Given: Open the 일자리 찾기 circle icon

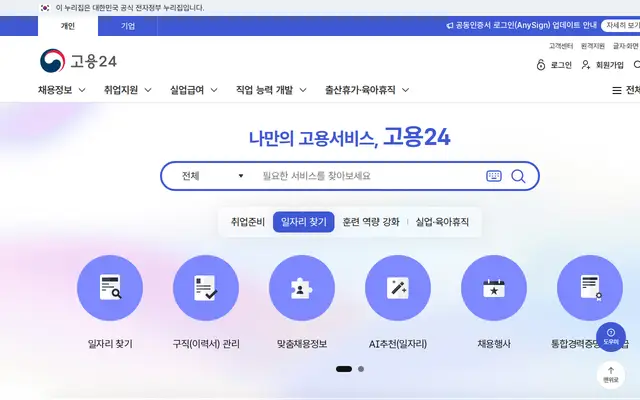Looking at the screenshot, I should pos(110,288).
